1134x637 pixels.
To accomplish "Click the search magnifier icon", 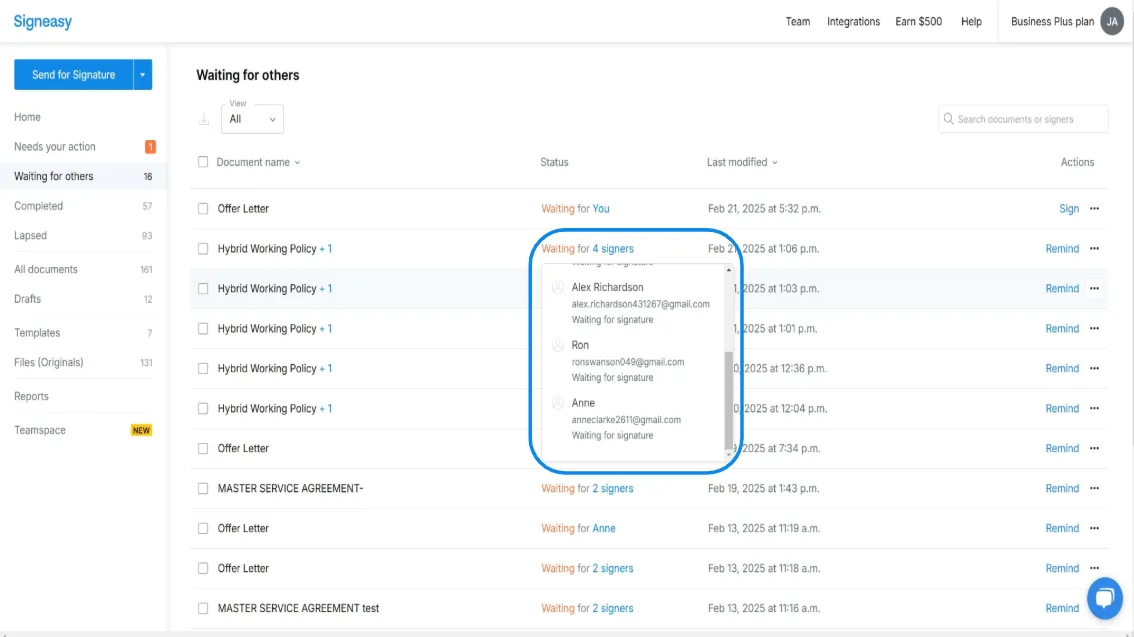I will click(x=948, y=119).
